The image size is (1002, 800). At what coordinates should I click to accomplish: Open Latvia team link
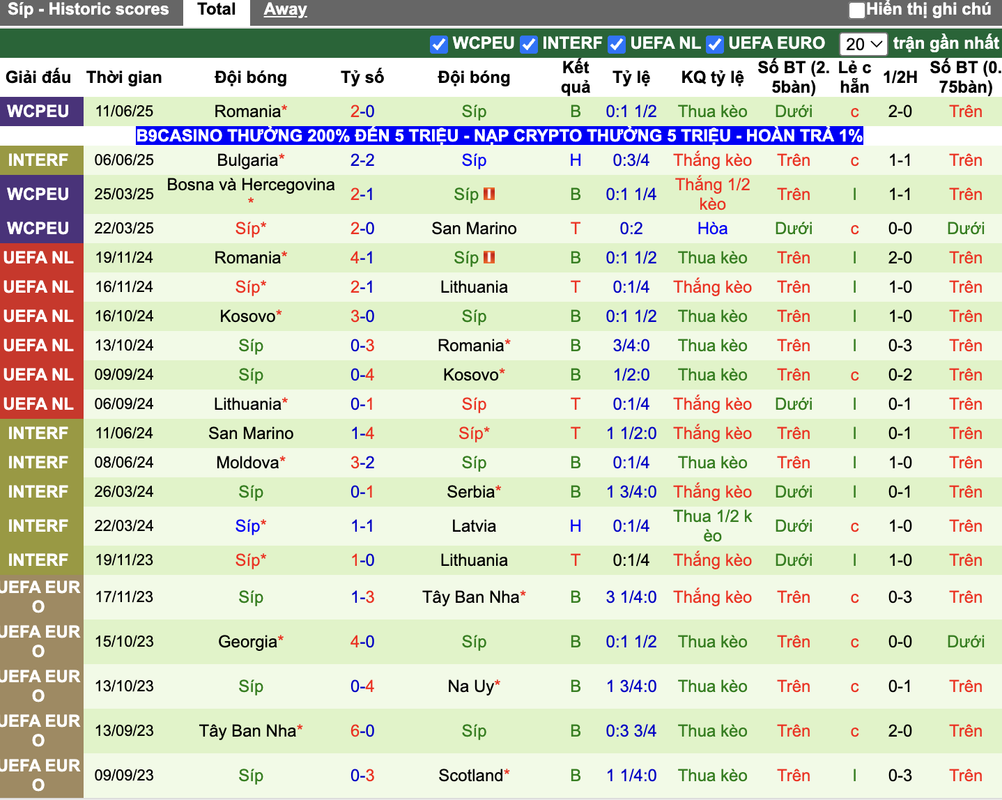(474, 526)
